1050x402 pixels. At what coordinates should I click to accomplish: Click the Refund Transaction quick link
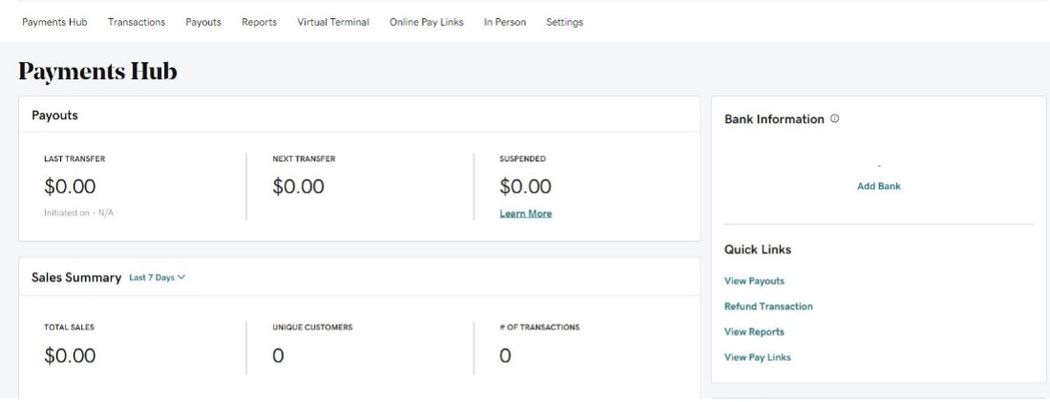(x=768, y=306)
